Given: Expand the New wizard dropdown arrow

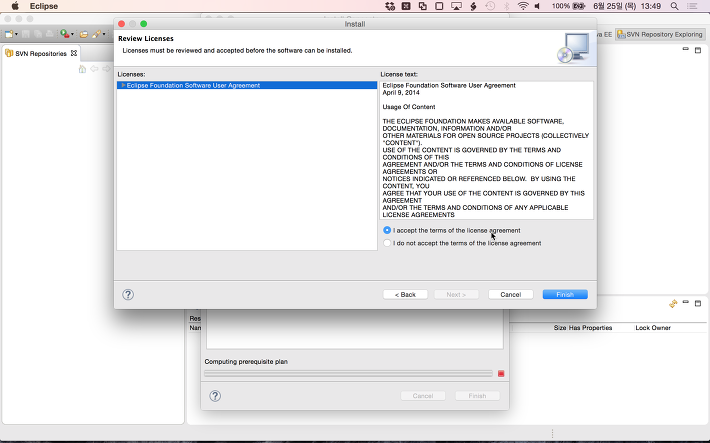Looking at the screenshot, I should [x=16, y=34].
